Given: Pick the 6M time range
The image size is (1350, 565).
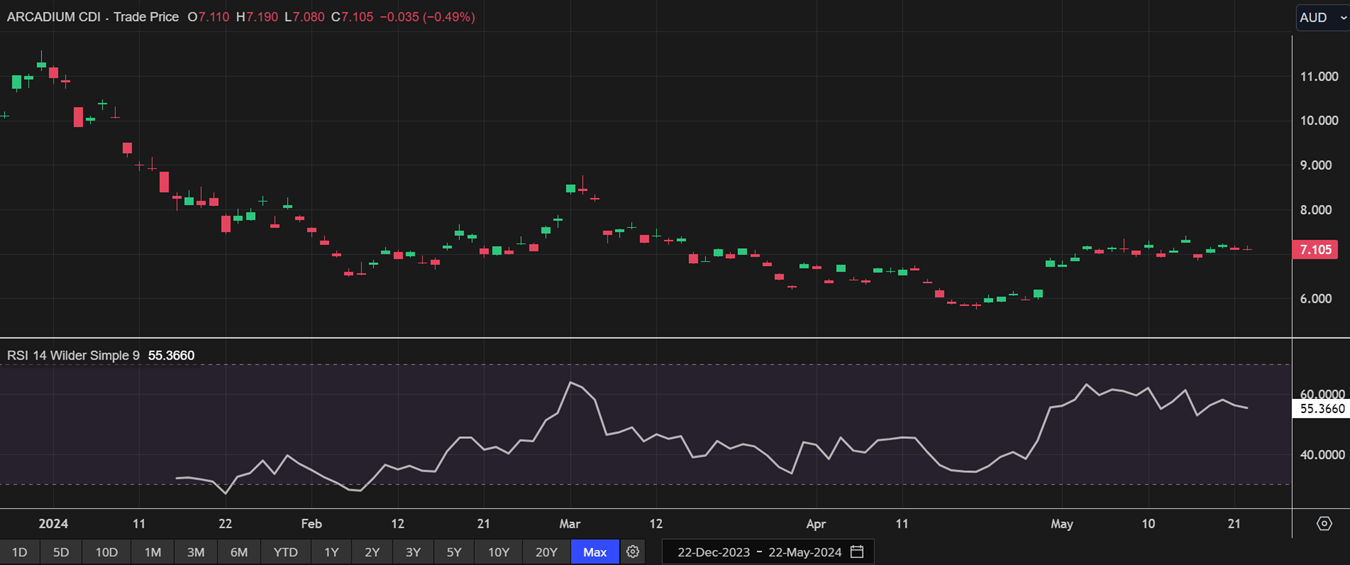Looking at the screenshot, I should (239, 552).
